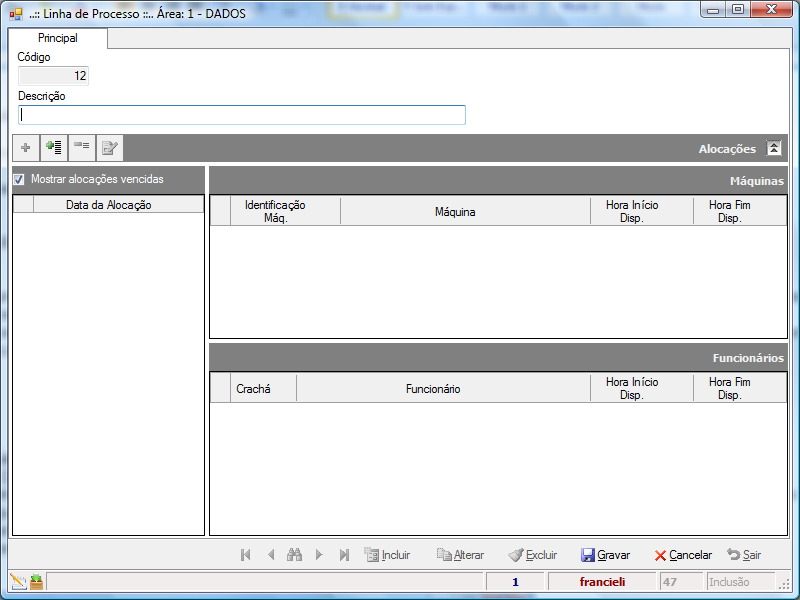Click Hora Fim Disp. header in Funcionários grid
The width and height of the screenshot is (800, 600).
(740, 388)
